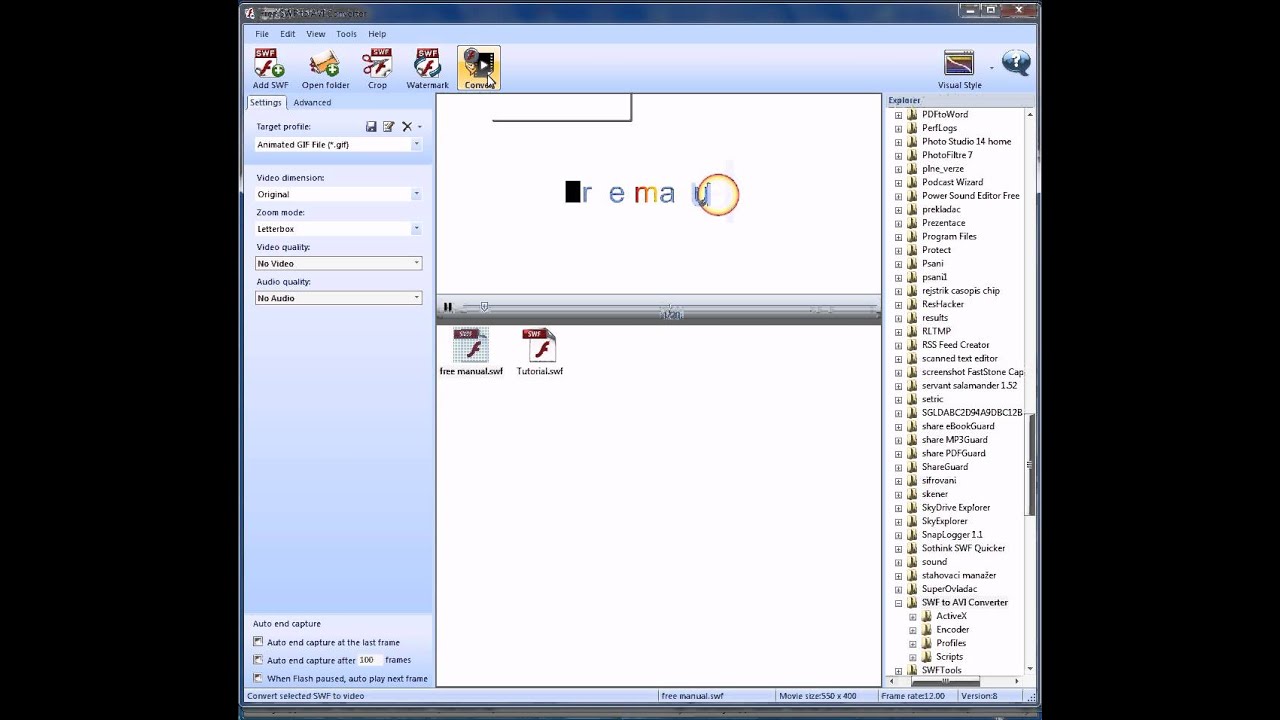Click the Profiles subfolder icon

click(926, 643)
